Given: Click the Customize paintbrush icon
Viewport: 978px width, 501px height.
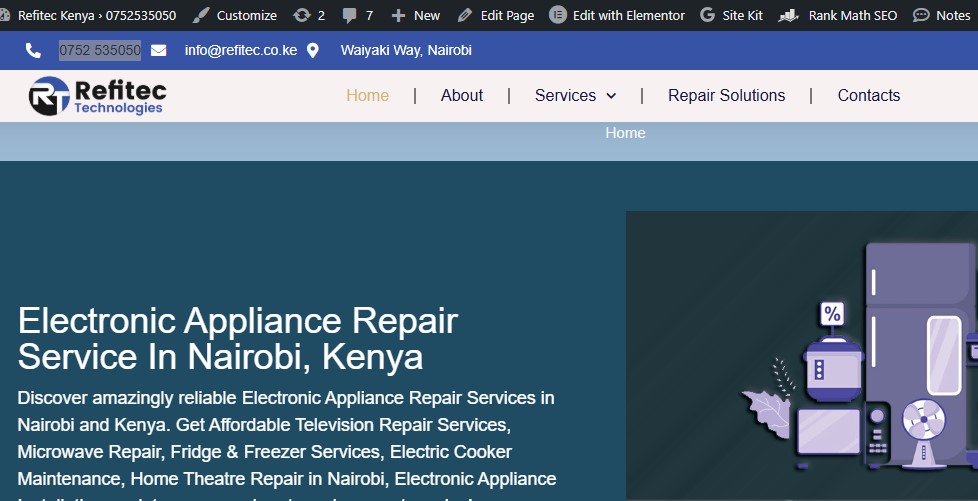Looking at the screenshot, I should [x=201, y=15].
